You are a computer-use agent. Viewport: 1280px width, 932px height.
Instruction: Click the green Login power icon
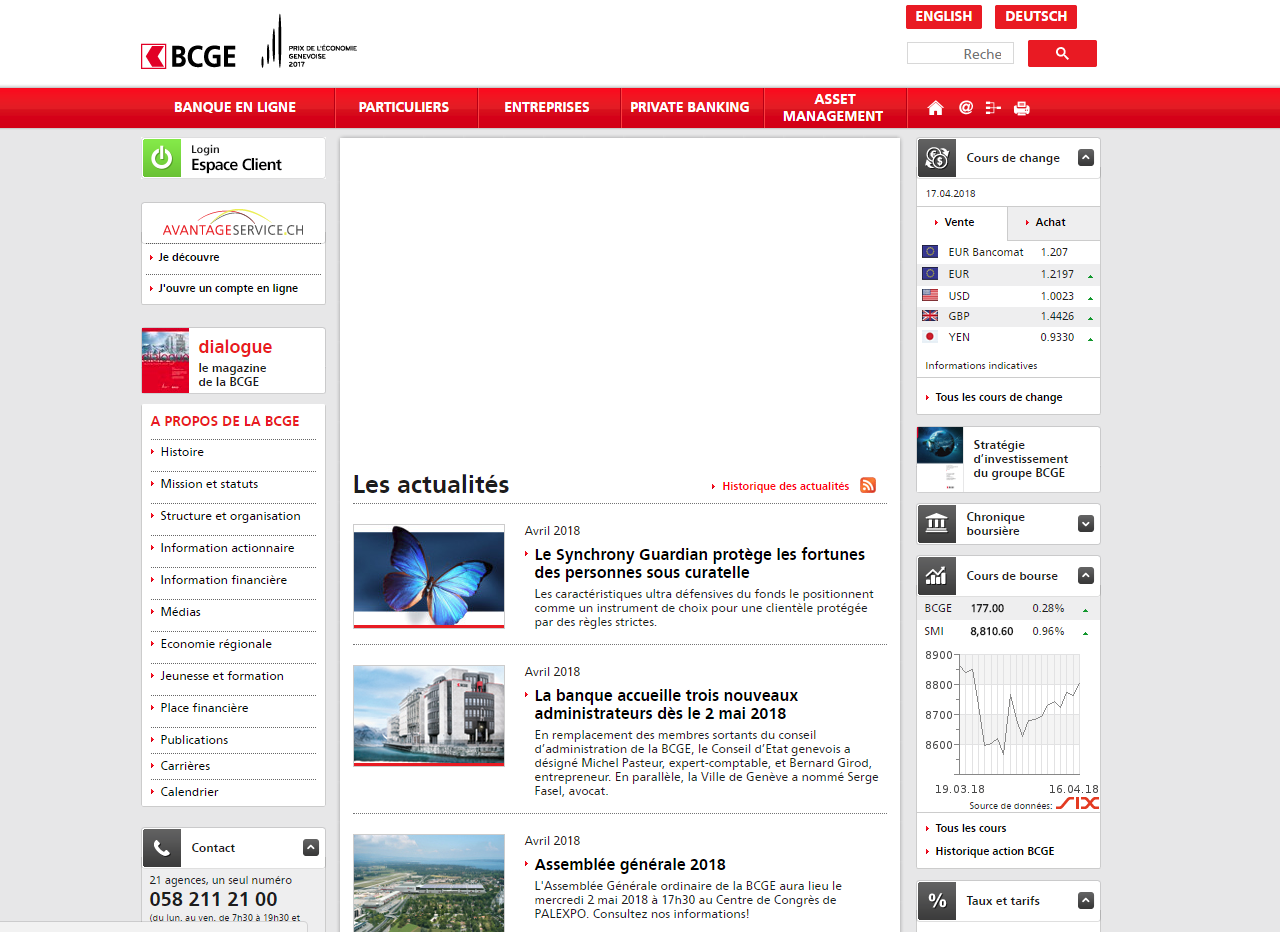162,158
